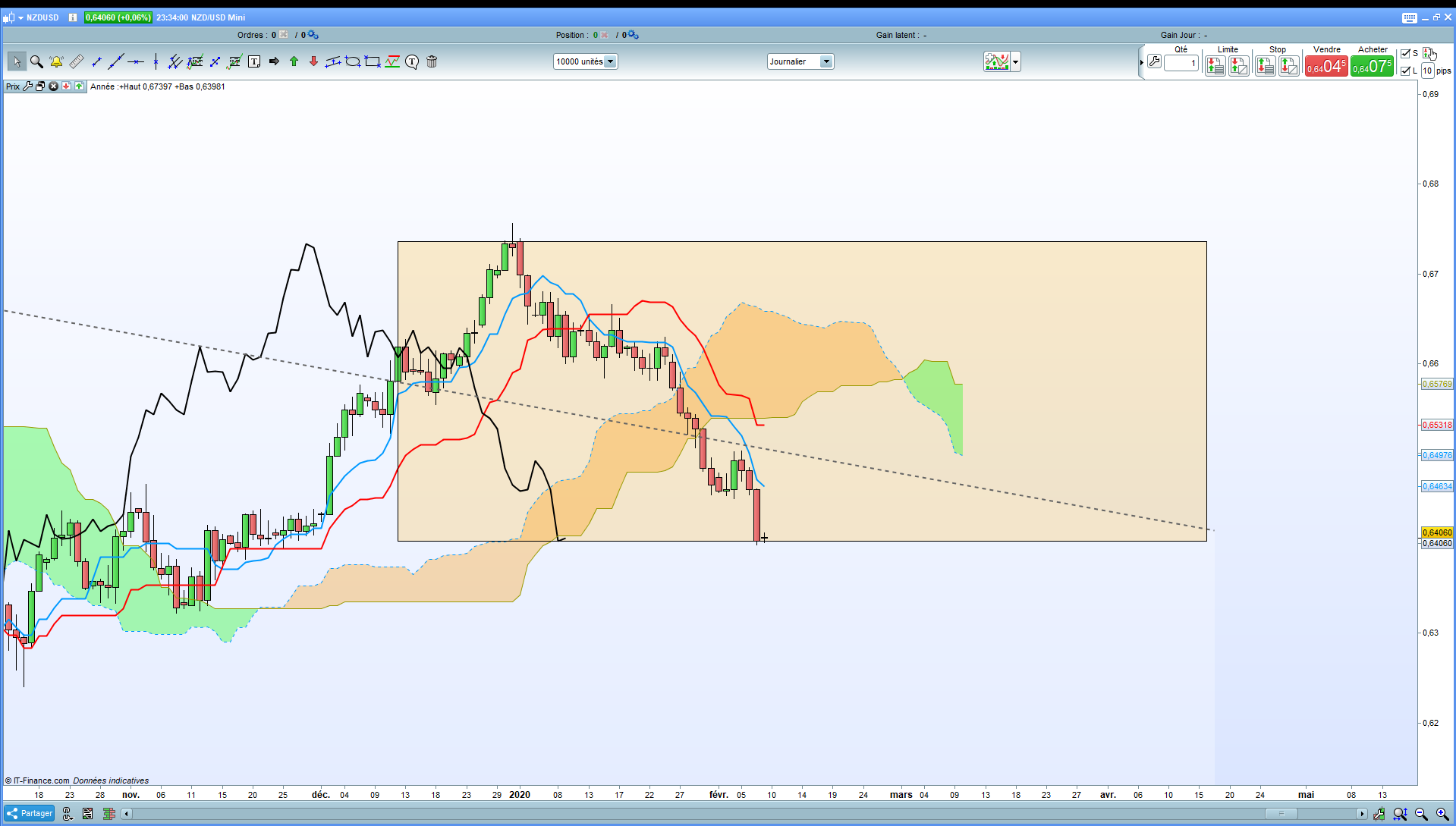Viewport: 1456px width, 826px height.
Task: Select the vertical line drawing tool
Action: coord(156,62)
